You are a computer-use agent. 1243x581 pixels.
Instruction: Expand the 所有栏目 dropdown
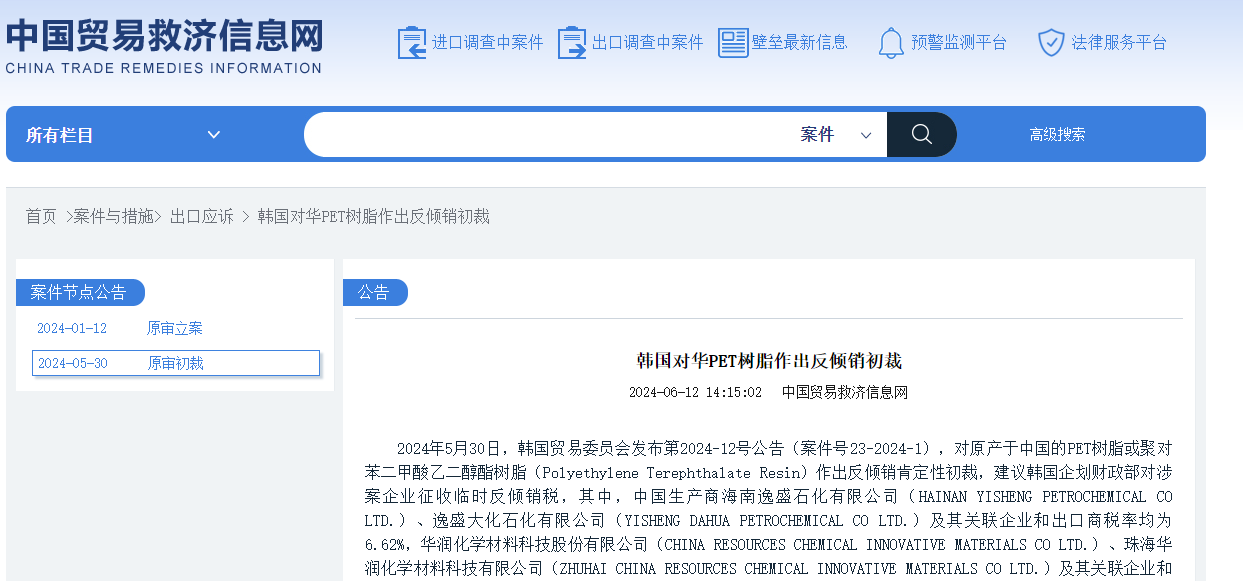tap(124, 135)
